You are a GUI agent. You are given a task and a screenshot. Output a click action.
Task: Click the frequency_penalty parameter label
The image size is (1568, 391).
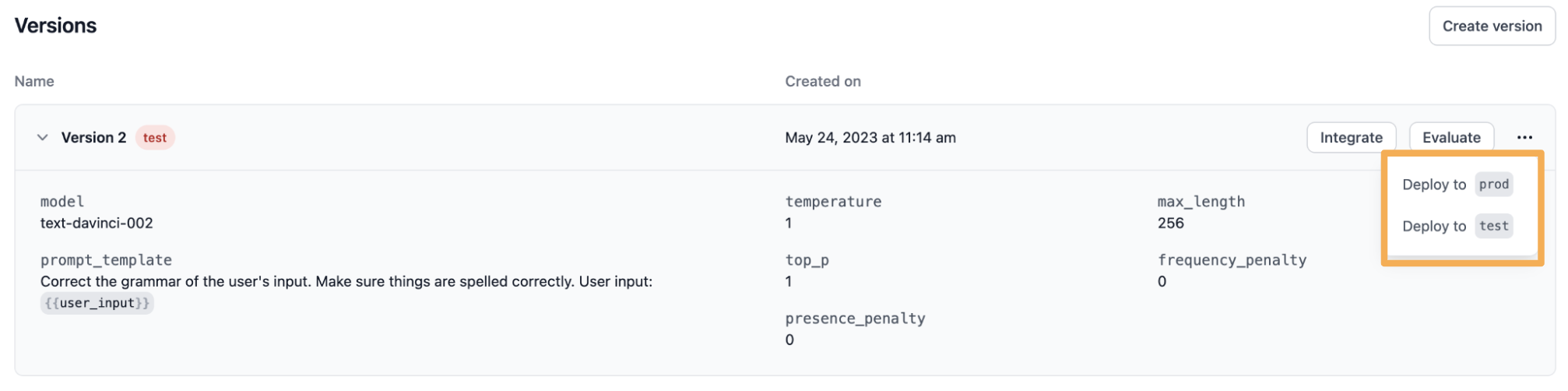click(1231, 261)
